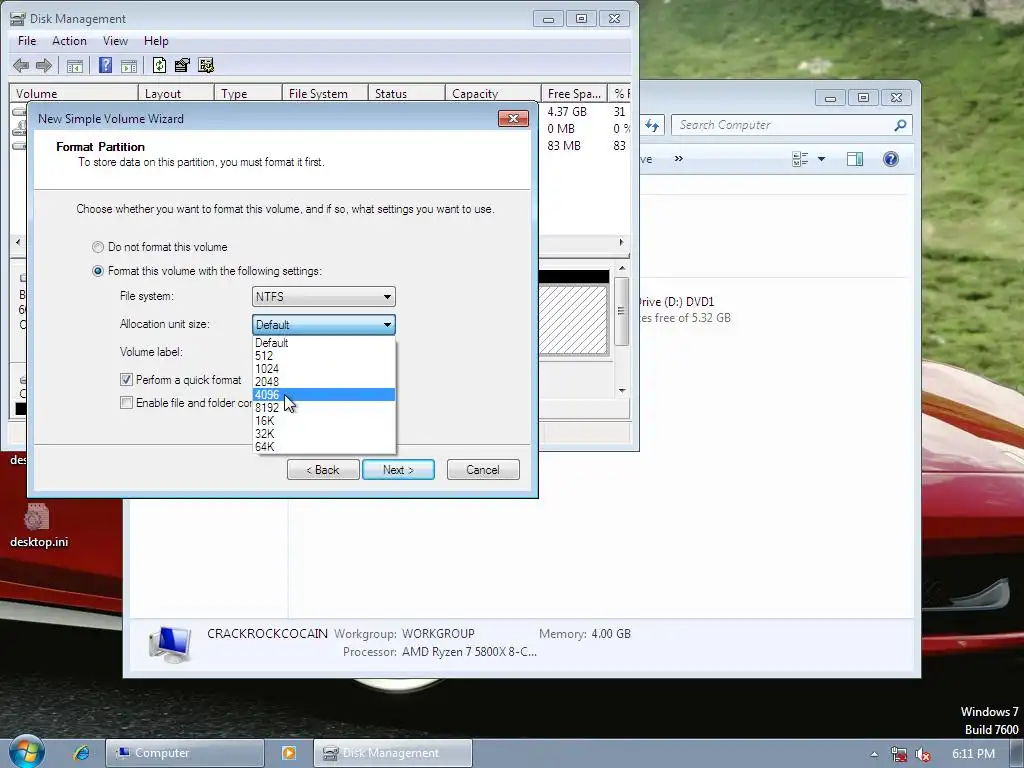Switch to the Computer taskbar button

[x=185, y=753]
